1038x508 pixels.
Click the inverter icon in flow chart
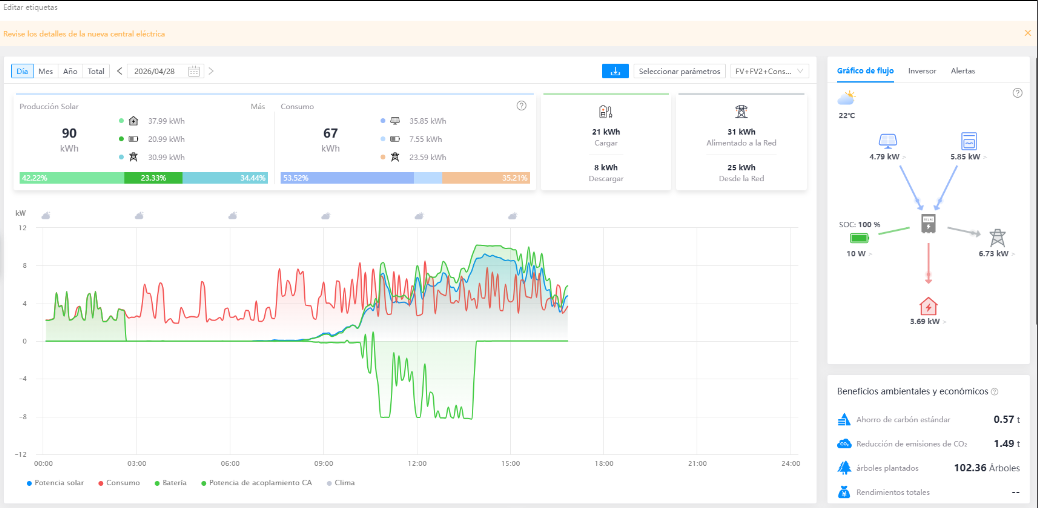pos(928,224)
